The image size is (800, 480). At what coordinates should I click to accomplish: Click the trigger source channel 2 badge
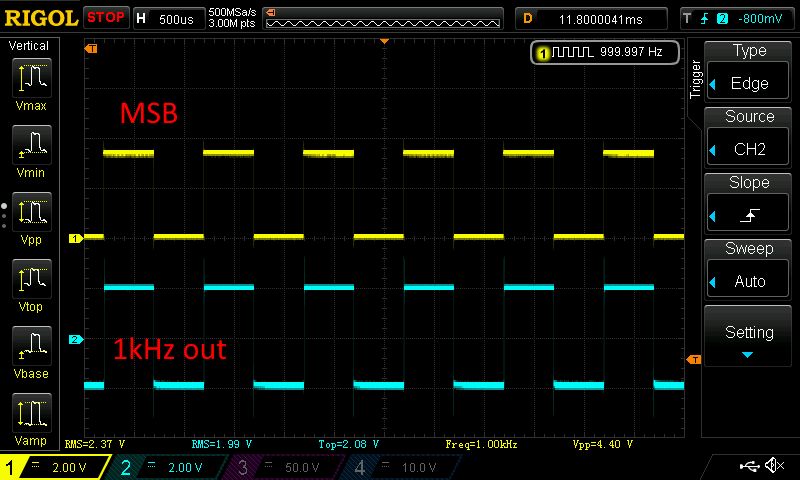pos(722,19)
